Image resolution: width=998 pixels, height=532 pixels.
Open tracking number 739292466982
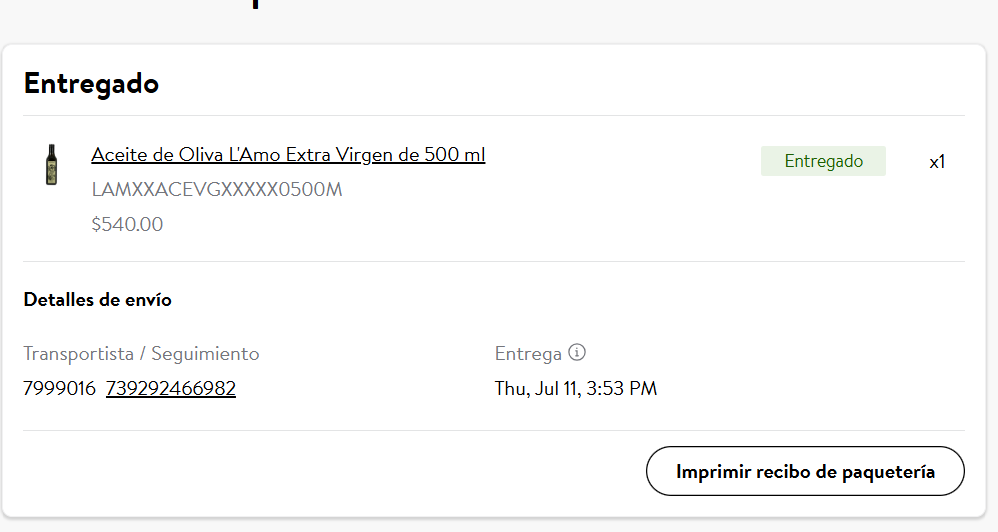(x=171, y=388)
